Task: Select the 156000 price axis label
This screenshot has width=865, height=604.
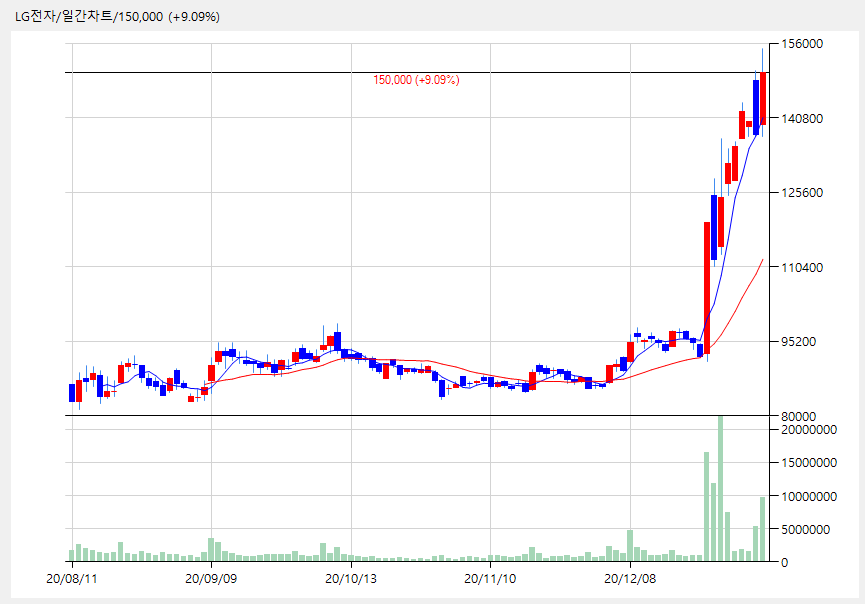Action: pyautogui.click(x=803, y=44)
